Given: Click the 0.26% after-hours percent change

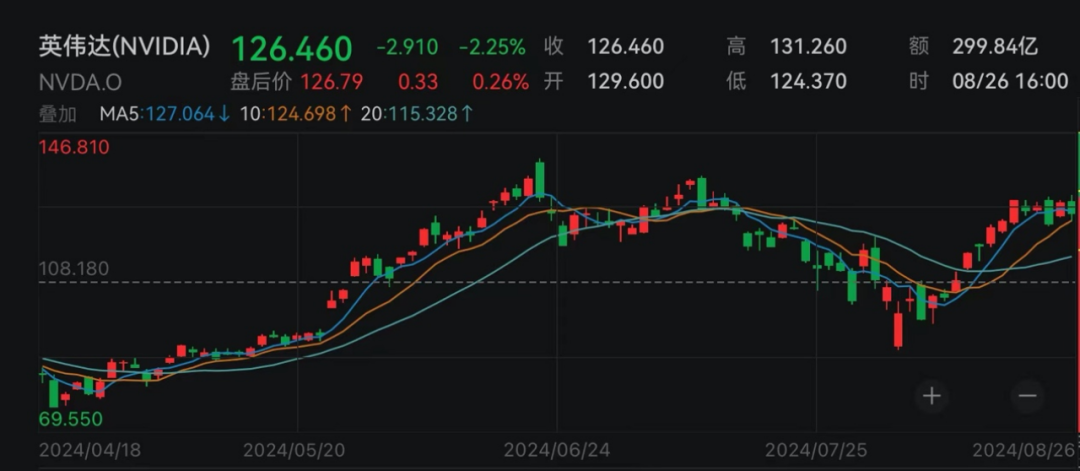Looking at the screenshot, I should coord(501,82).
